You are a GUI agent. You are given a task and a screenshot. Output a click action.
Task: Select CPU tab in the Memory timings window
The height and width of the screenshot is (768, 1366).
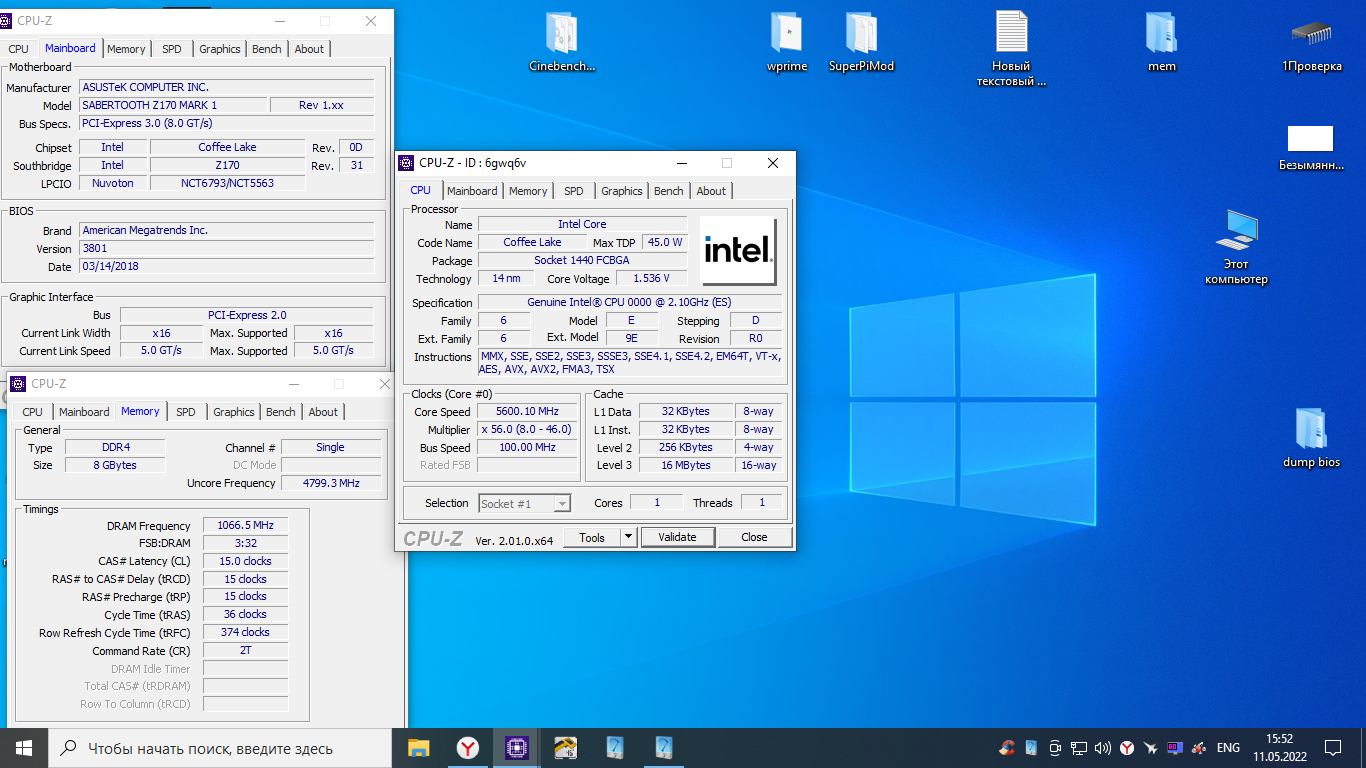33,412
